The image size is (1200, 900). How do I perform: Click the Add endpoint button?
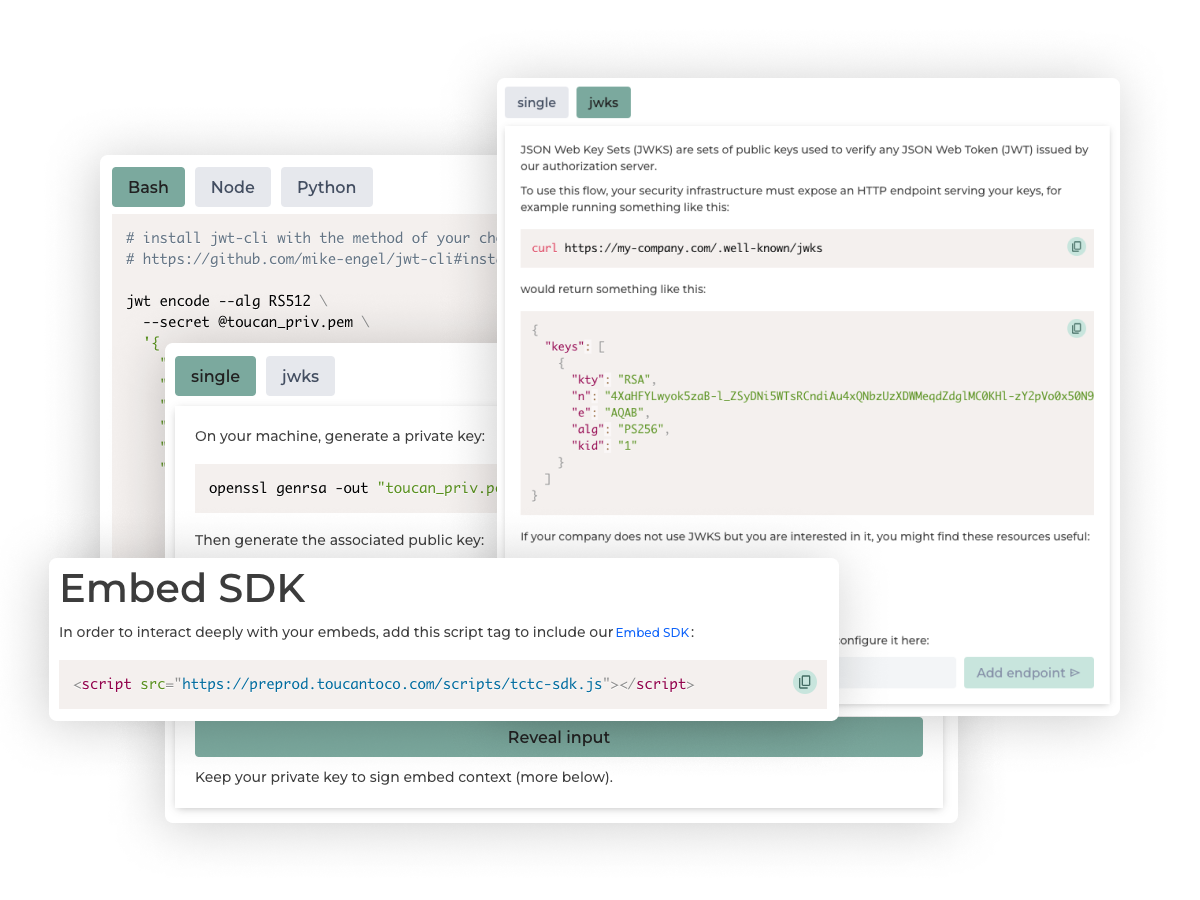click(x=1028, y=673)
